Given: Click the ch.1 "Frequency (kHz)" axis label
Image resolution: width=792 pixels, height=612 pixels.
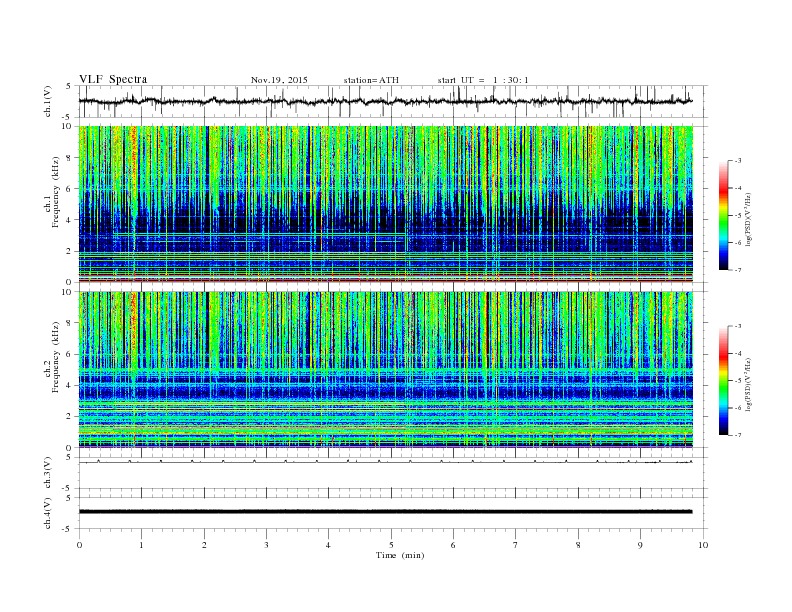Looking at the screenshot, I should [x=56, y=192].
